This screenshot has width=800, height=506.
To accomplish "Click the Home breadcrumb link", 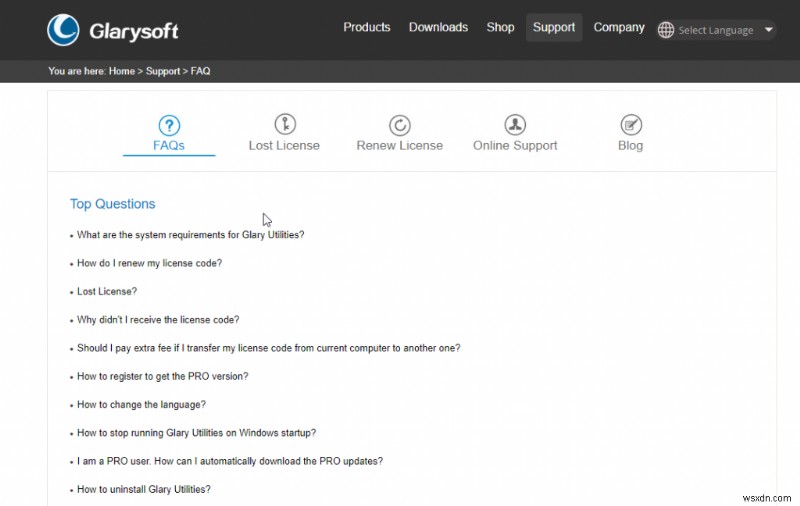I will [x=121, y=71].
